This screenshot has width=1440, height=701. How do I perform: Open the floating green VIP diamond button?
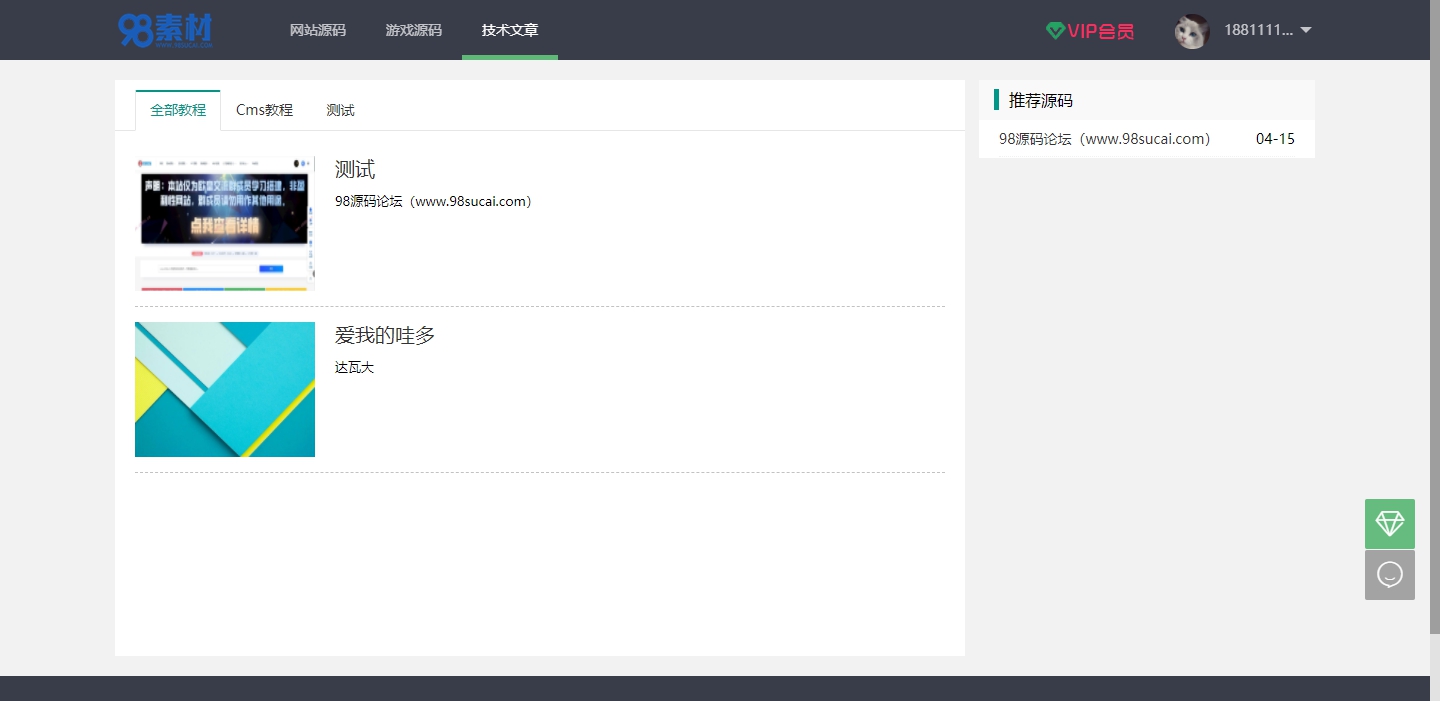tap(1389, 523)
